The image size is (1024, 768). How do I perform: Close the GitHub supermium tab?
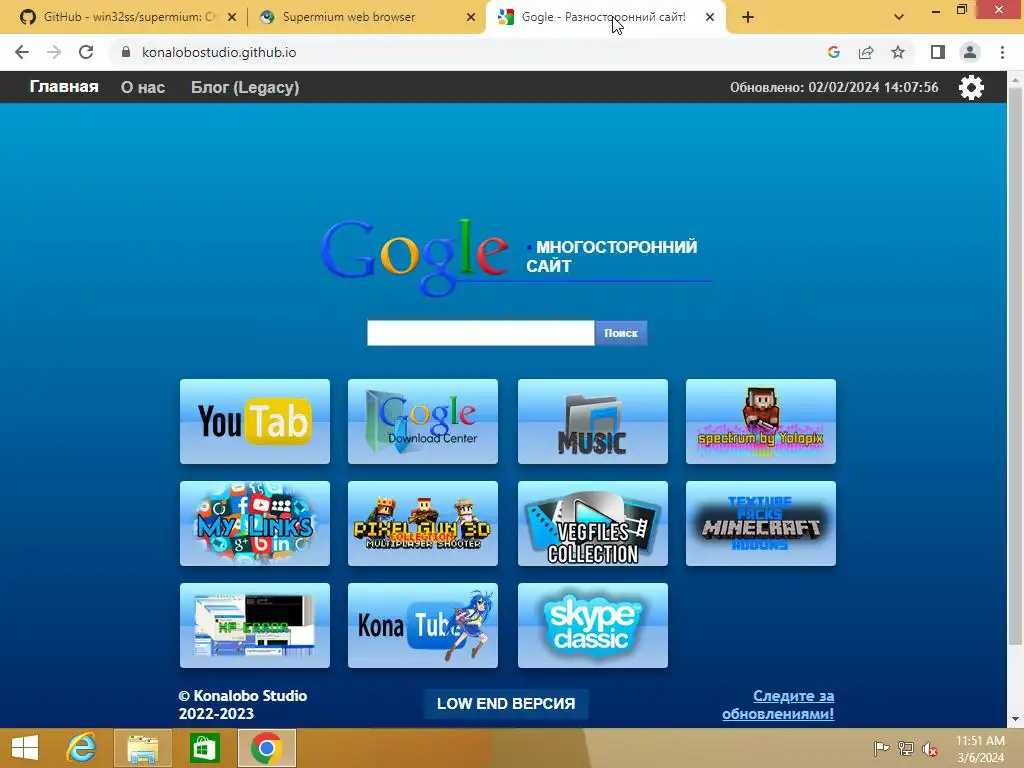click(232, 18)
